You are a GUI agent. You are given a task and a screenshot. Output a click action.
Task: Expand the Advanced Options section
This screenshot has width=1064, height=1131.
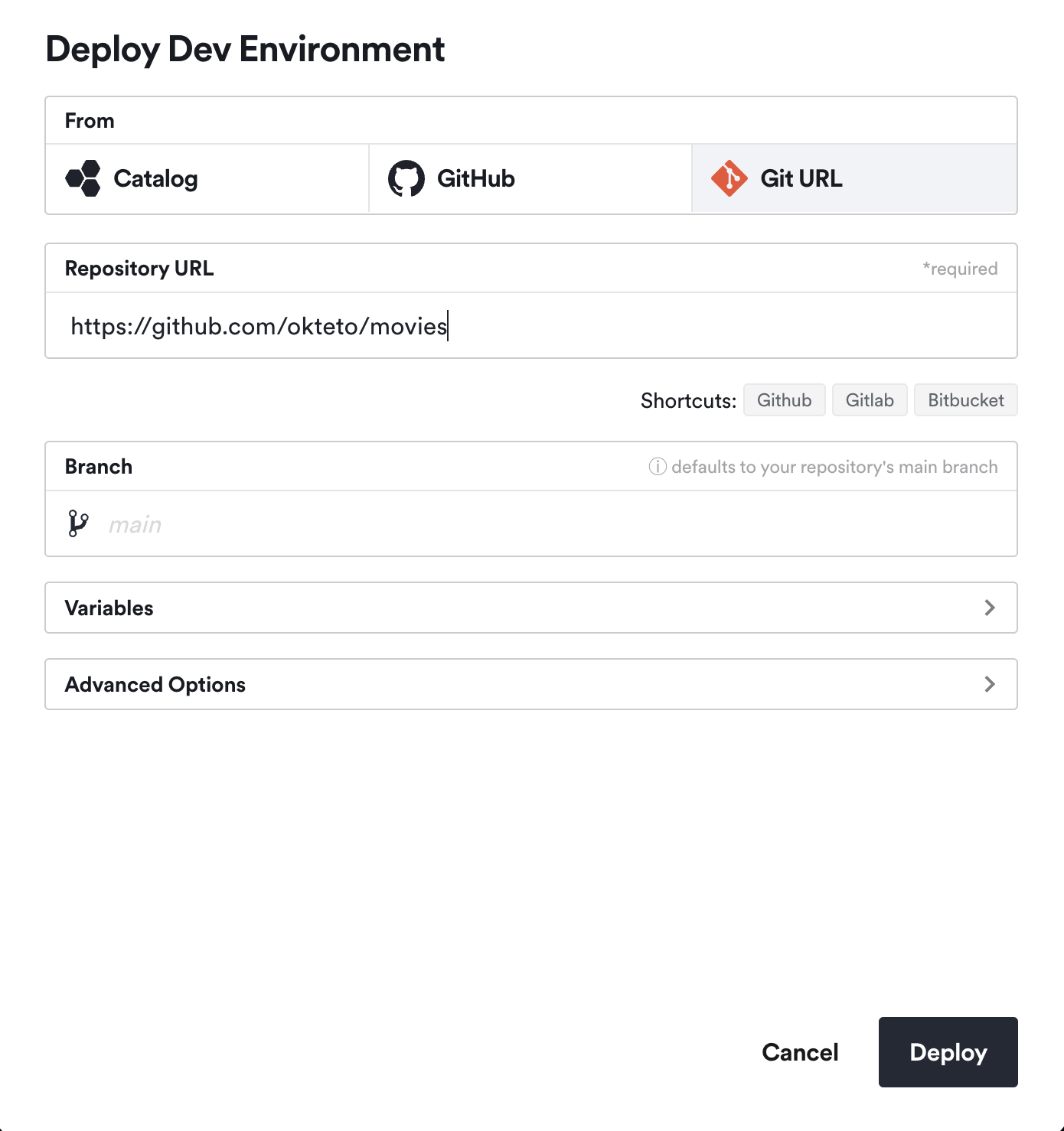[x=531, y=684]
